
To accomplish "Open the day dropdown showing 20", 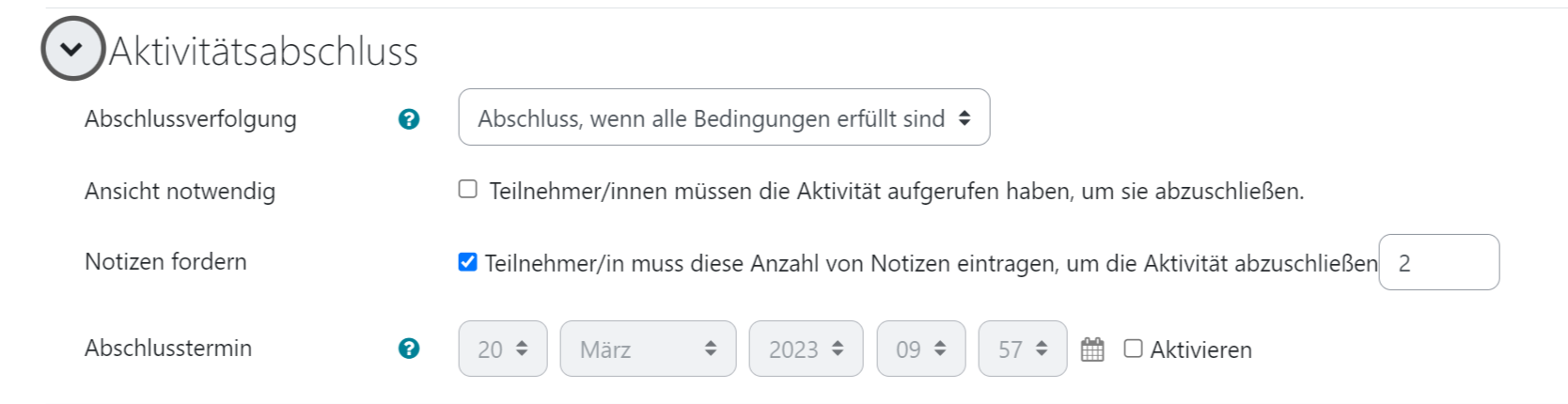I will coord(503,349).
